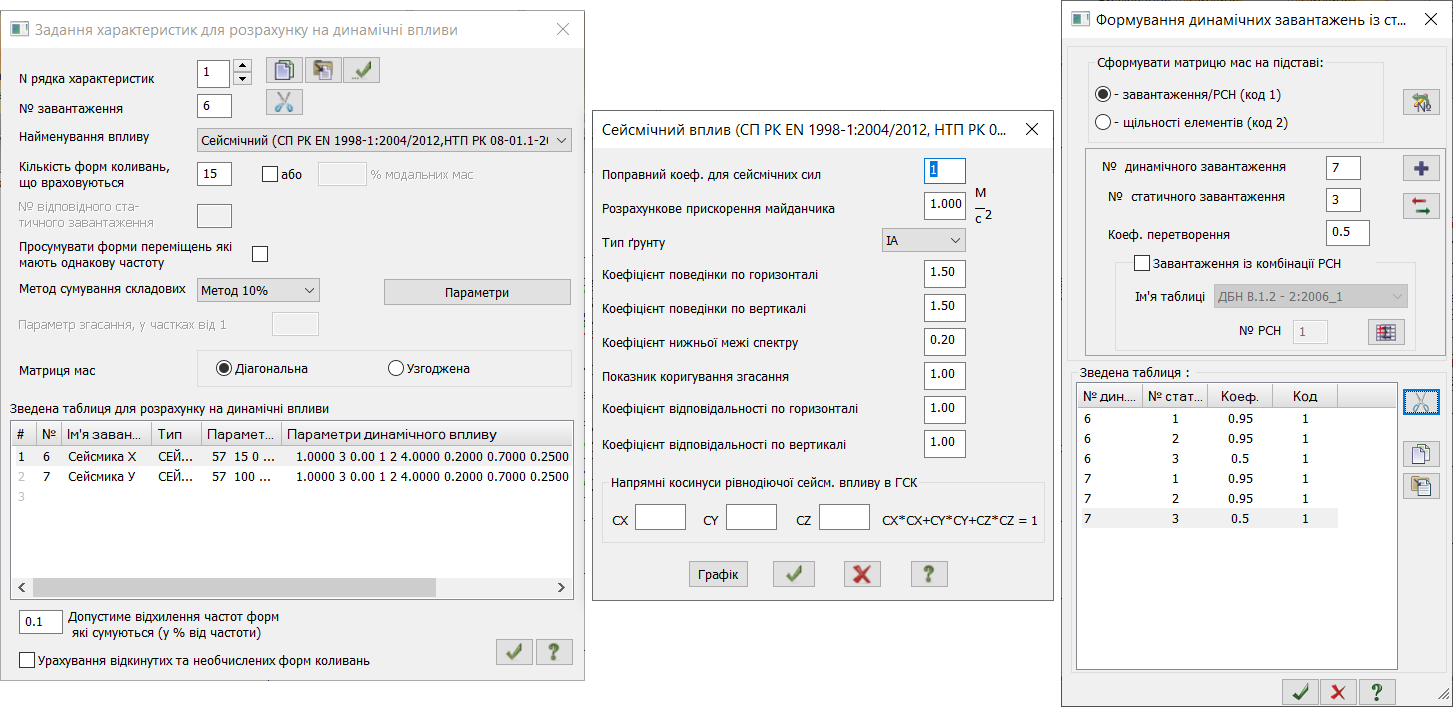
Task: Click the copy row icon beside N рядка характеристик
Action: (284, 70)
